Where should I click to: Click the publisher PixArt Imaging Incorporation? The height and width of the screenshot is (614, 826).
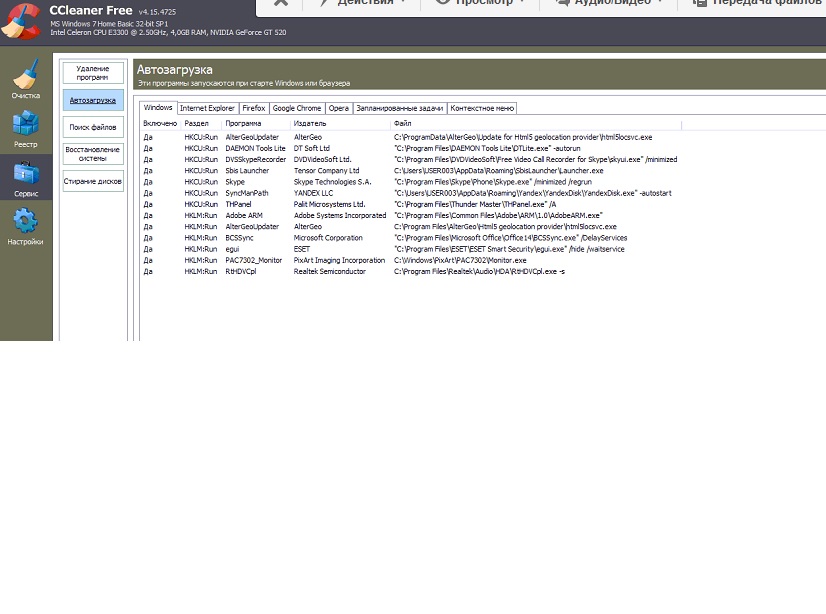coord(339,260)
